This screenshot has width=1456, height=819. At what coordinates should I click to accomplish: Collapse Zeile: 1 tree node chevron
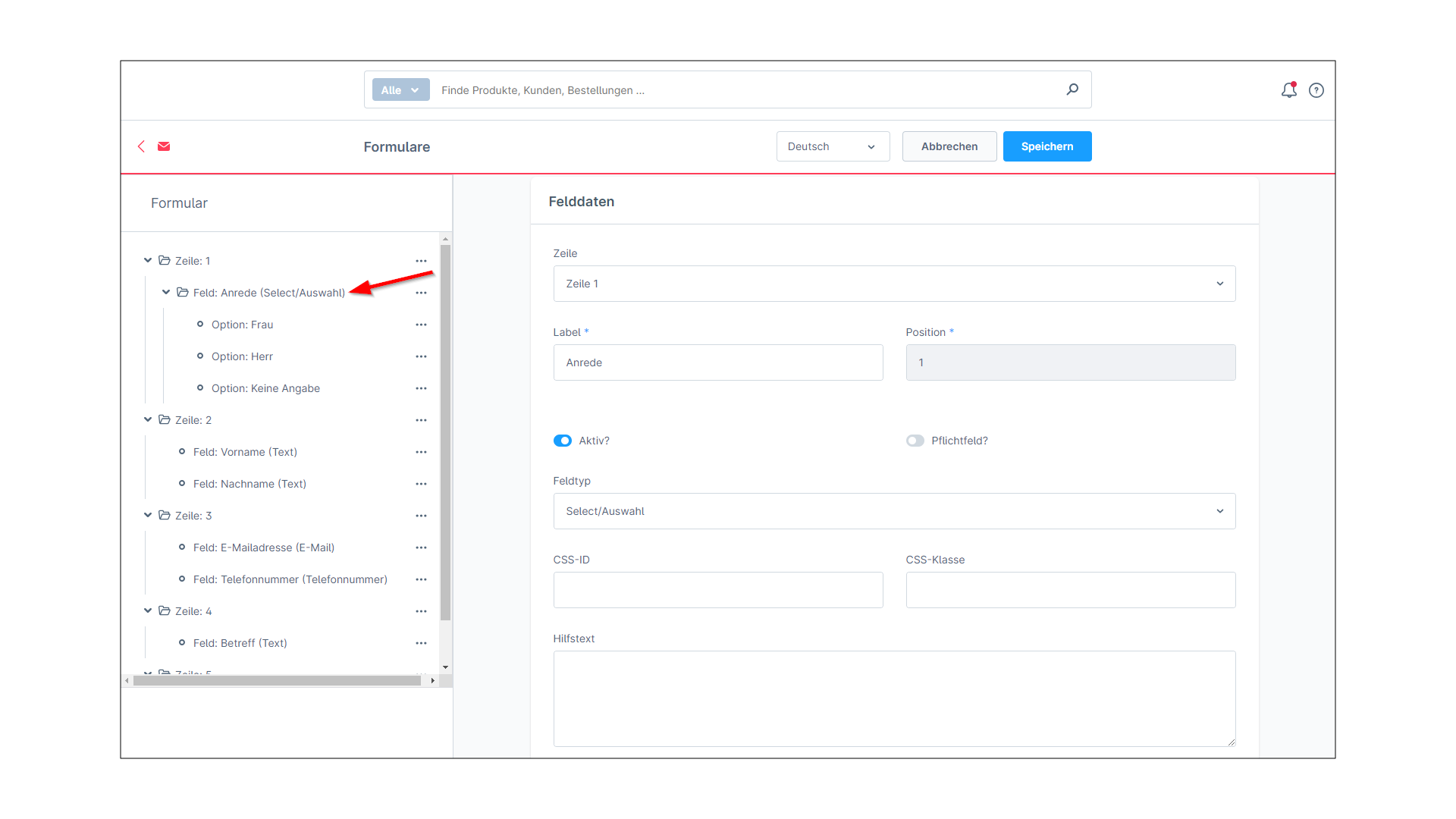(x=148, y=260)
